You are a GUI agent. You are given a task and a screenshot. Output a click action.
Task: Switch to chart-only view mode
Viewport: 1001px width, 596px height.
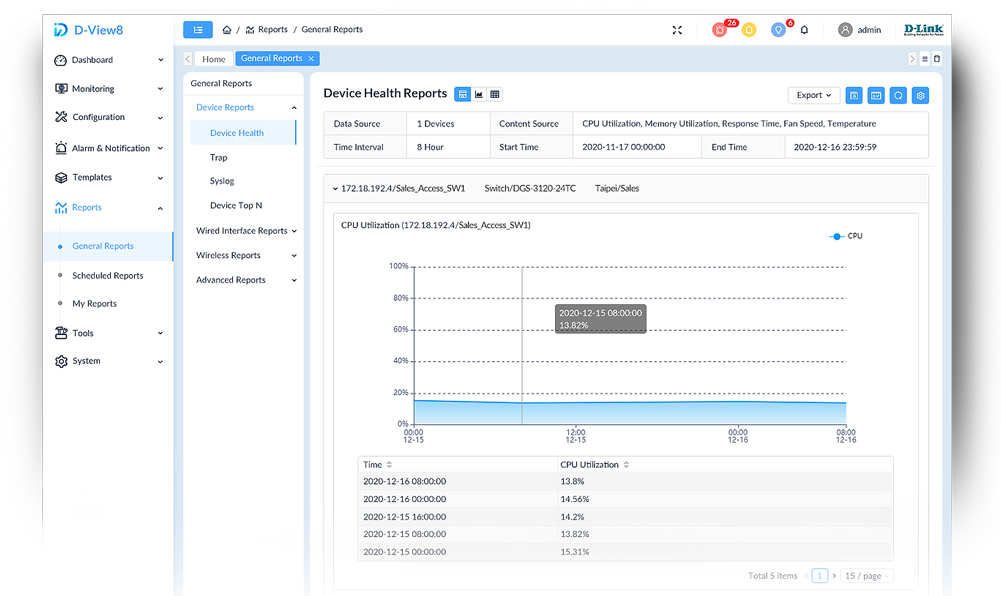coord(479,94)
